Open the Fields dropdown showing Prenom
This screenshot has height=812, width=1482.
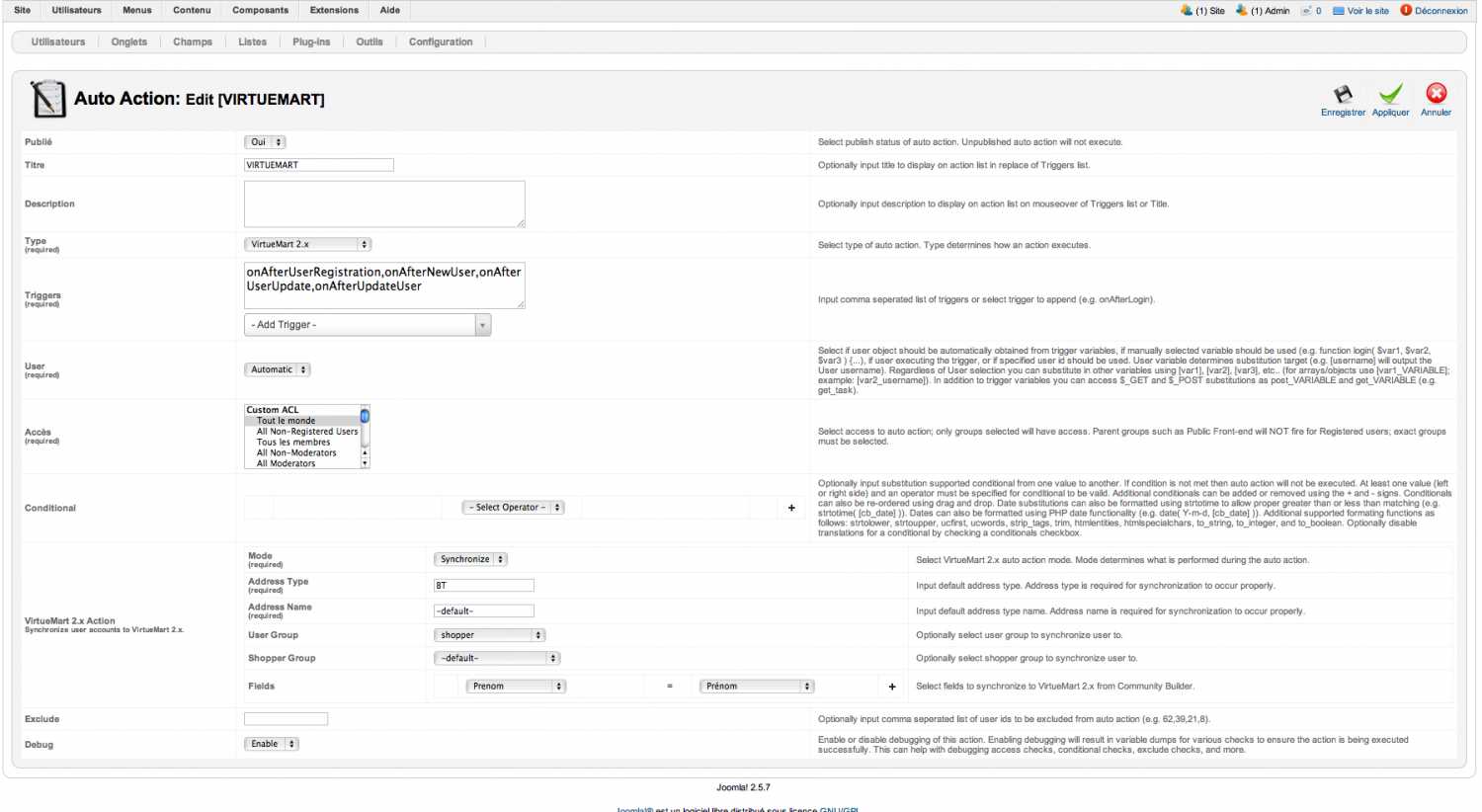click(x=516, y=687)
